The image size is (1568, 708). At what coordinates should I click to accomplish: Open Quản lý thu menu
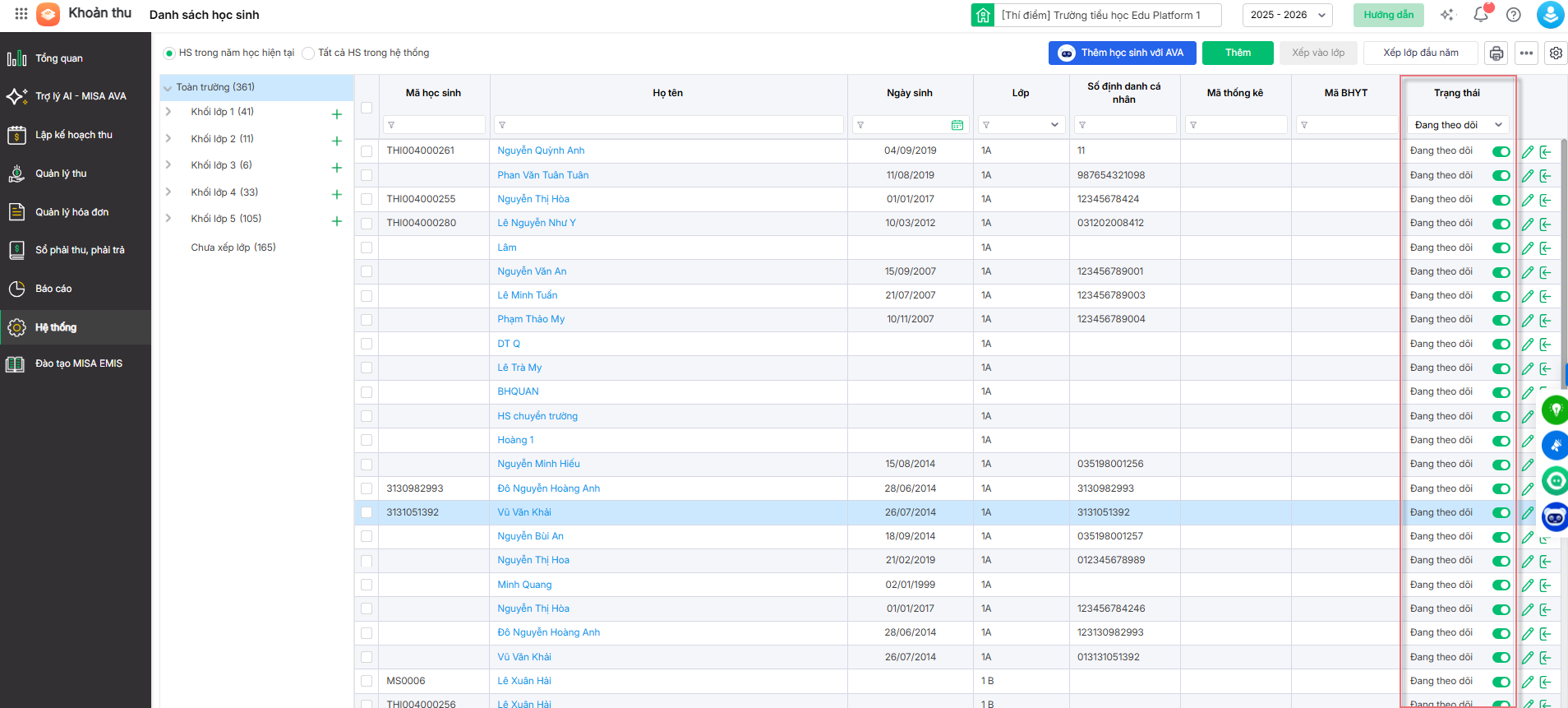coord(76,174)
